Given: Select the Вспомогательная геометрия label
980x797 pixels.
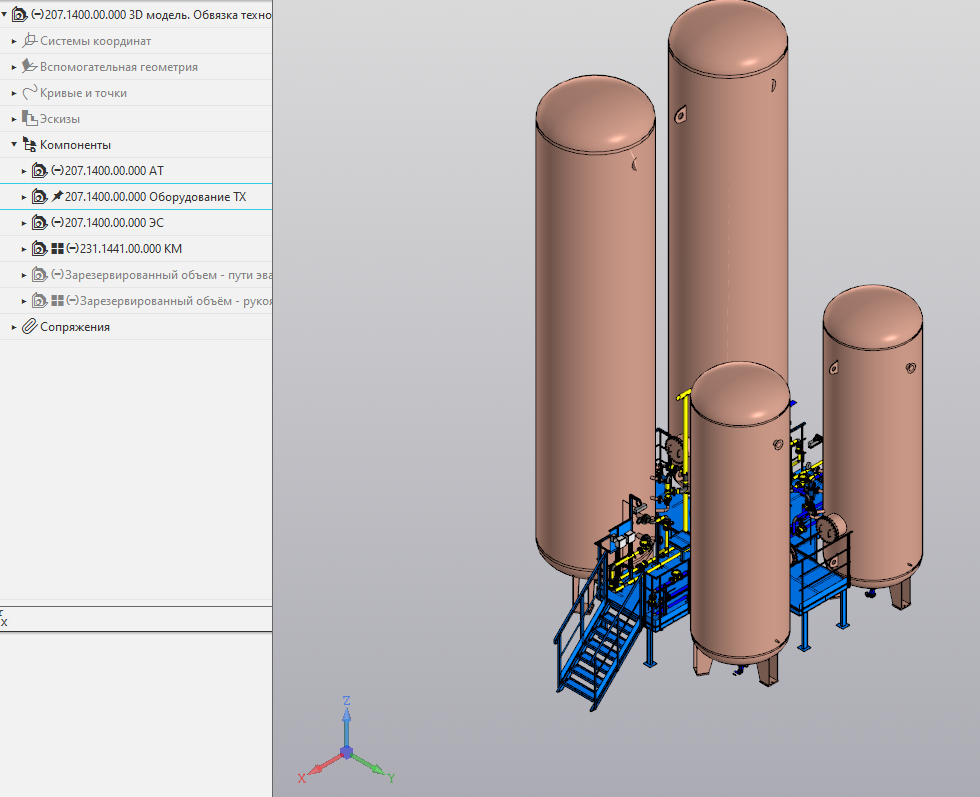Looking at the screenshot, I should click(118, 67).
